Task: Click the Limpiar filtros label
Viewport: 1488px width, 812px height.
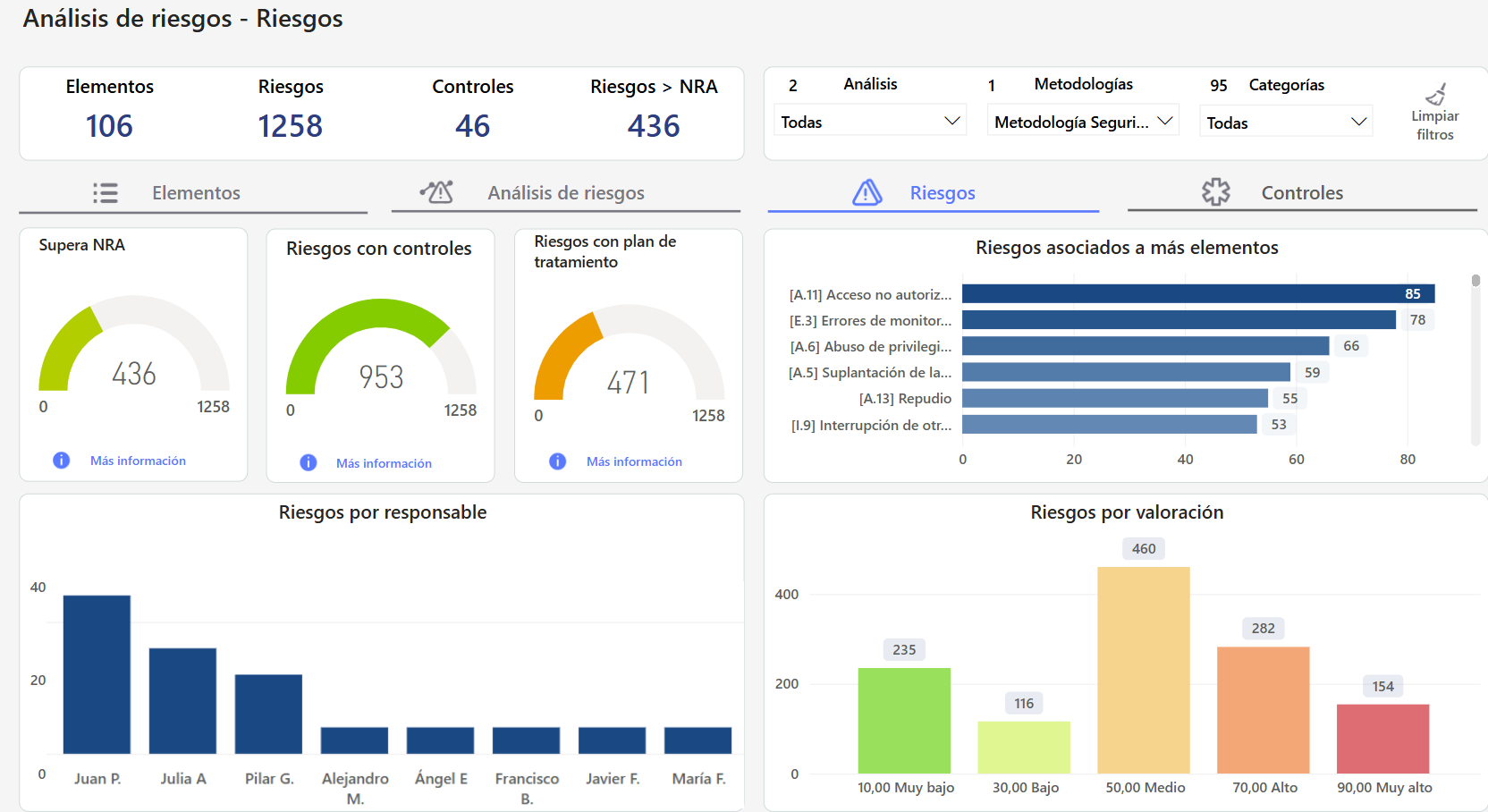Action: (1435, 125)
